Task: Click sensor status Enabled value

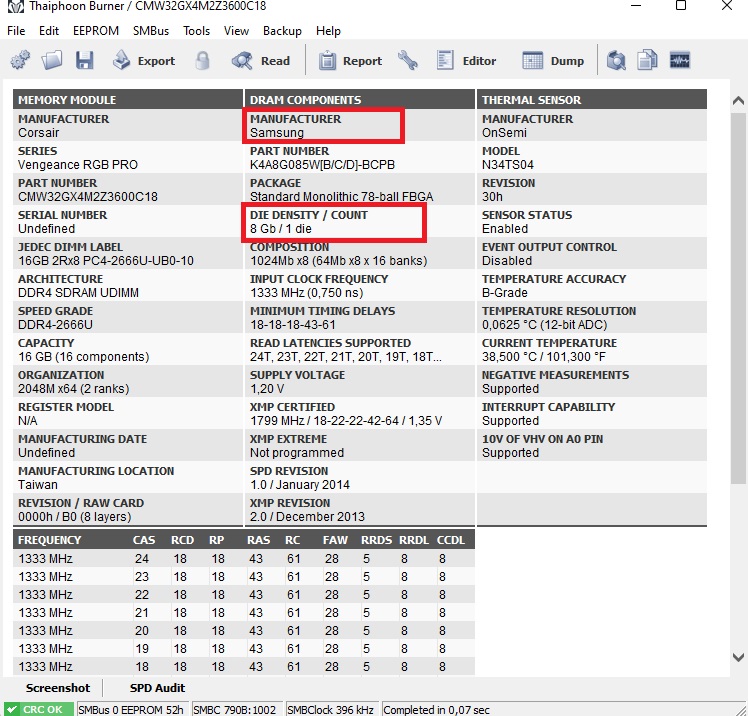Action: tap(505, 228)
